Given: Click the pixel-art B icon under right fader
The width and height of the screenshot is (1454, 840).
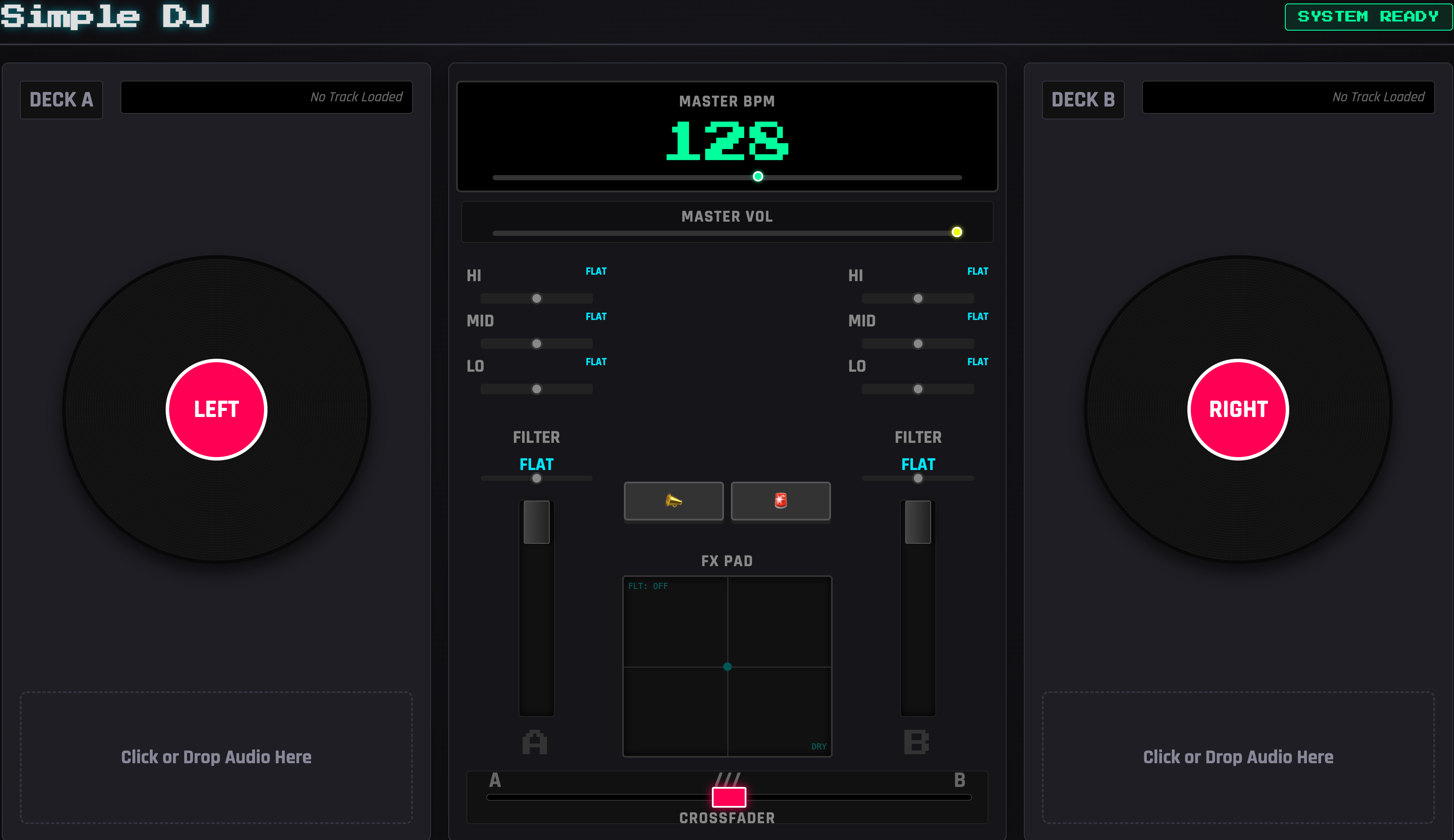Looking at the screenshot, I should coord(917,743).
